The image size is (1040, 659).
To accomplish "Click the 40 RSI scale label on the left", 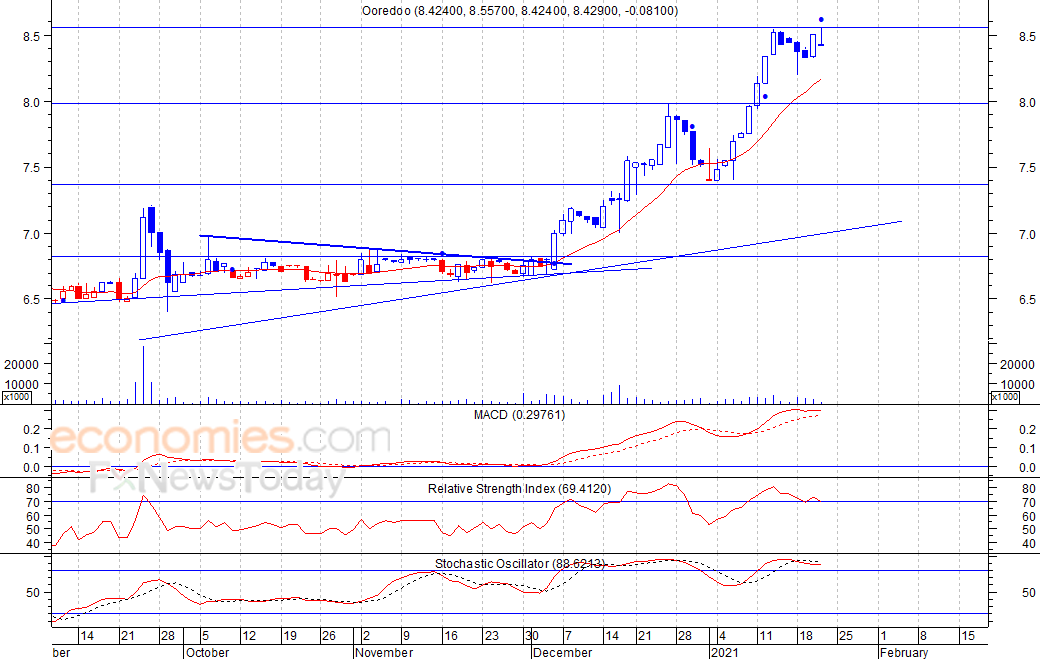I will coord(34,544).
